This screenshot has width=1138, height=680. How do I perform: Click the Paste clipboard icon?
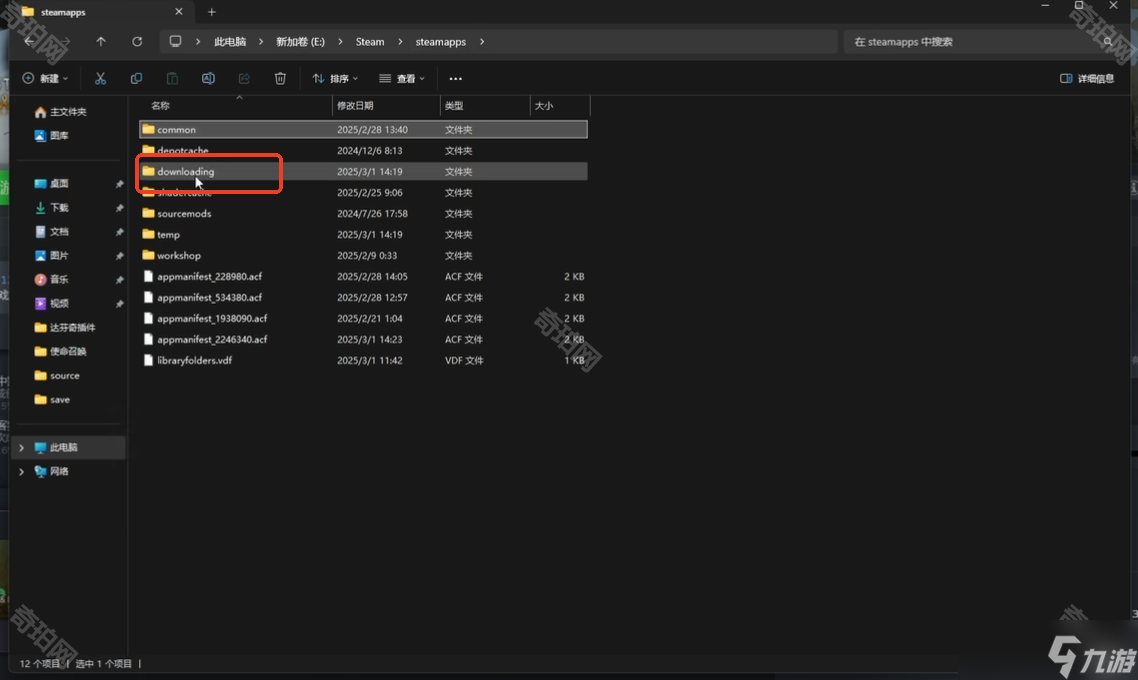(x=172, y=78)
